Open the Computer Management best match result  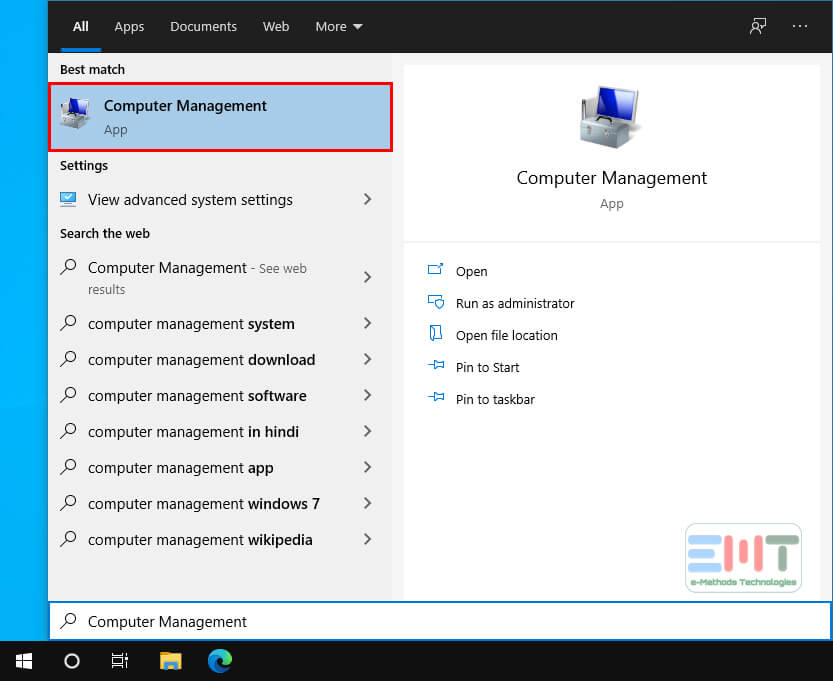(x=220, y=117)
